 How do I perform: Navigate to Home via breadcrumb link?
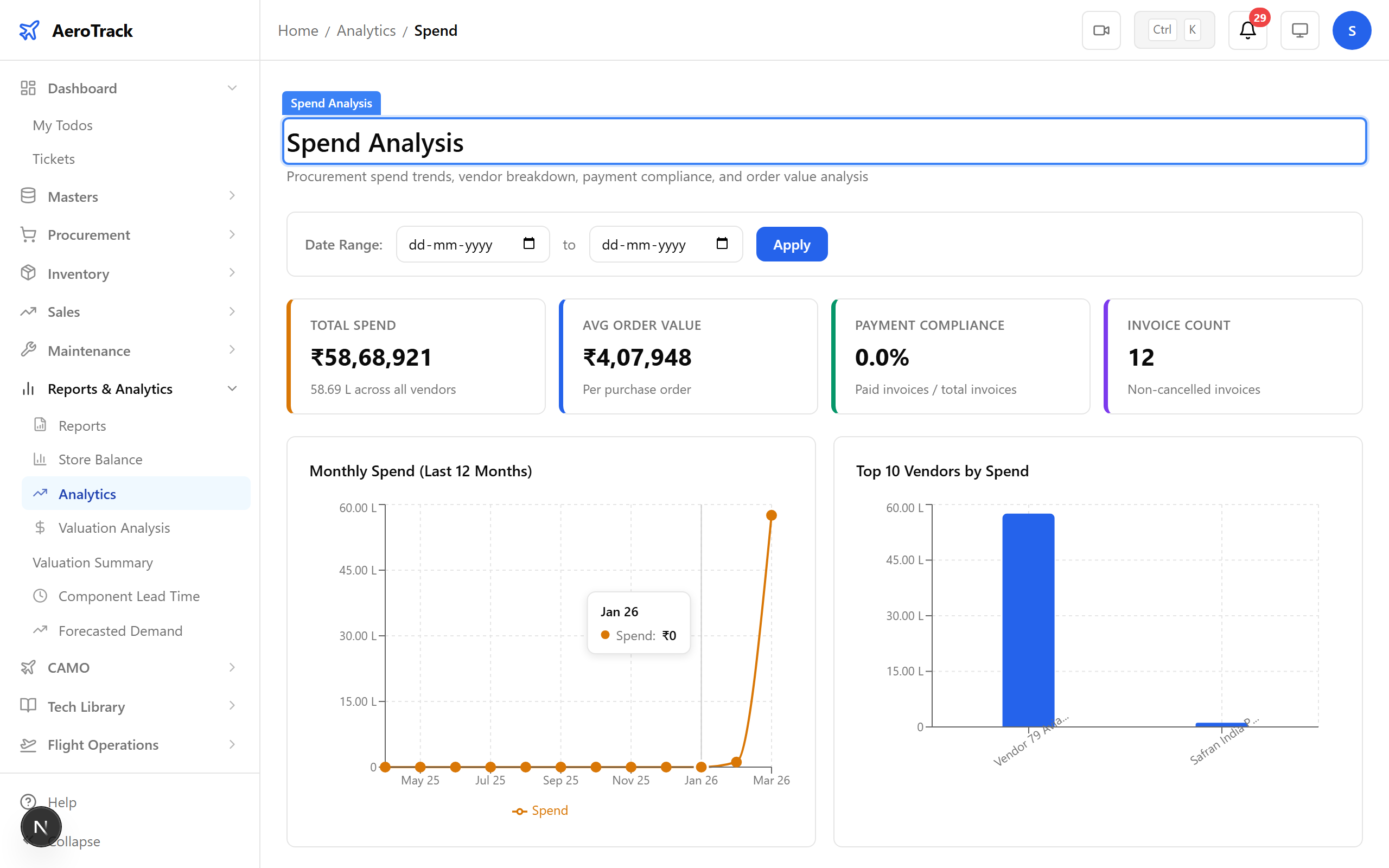[x=297, y=30]
